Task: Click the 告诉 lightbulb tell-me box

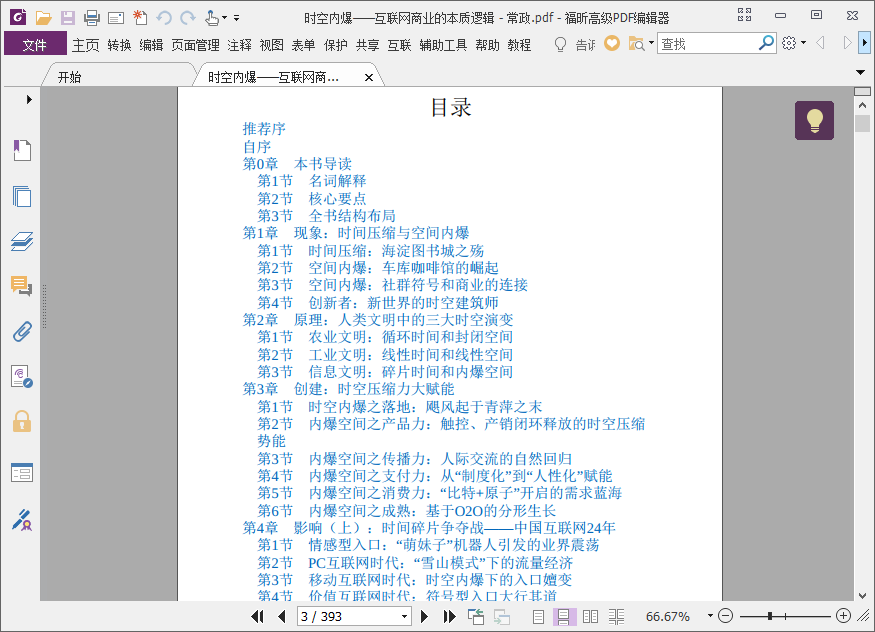Action: click(575, 44)
